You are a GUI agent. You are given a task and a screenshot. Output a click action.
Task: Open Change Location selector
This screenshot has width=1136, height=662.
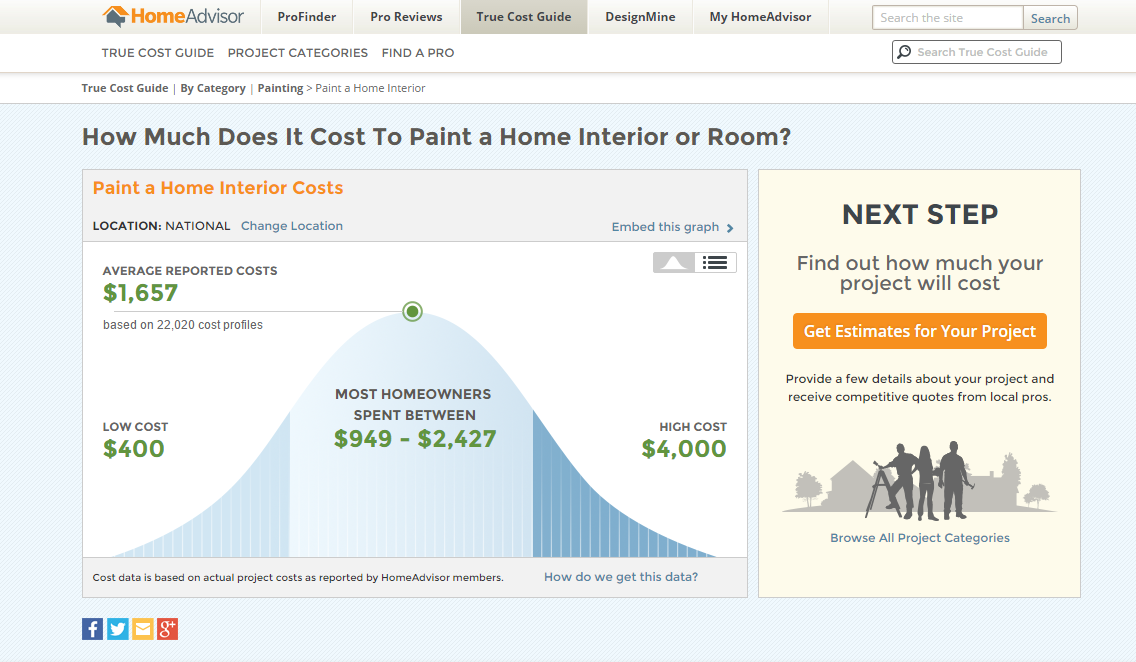point(292,226)
